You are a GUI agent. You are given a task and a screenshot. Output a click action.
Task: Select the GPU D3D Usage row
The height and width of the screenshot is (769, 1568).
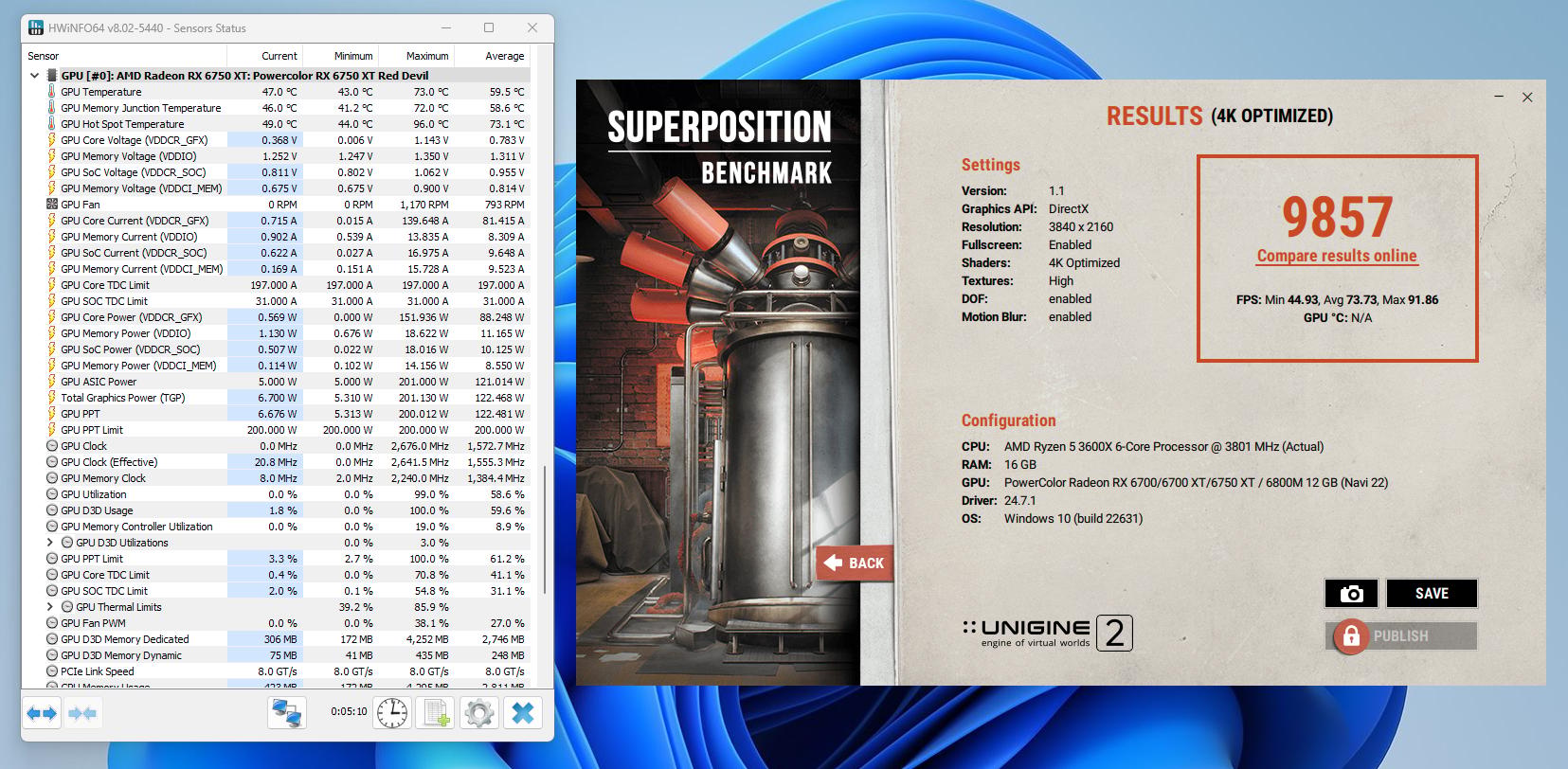pos(277,510)
